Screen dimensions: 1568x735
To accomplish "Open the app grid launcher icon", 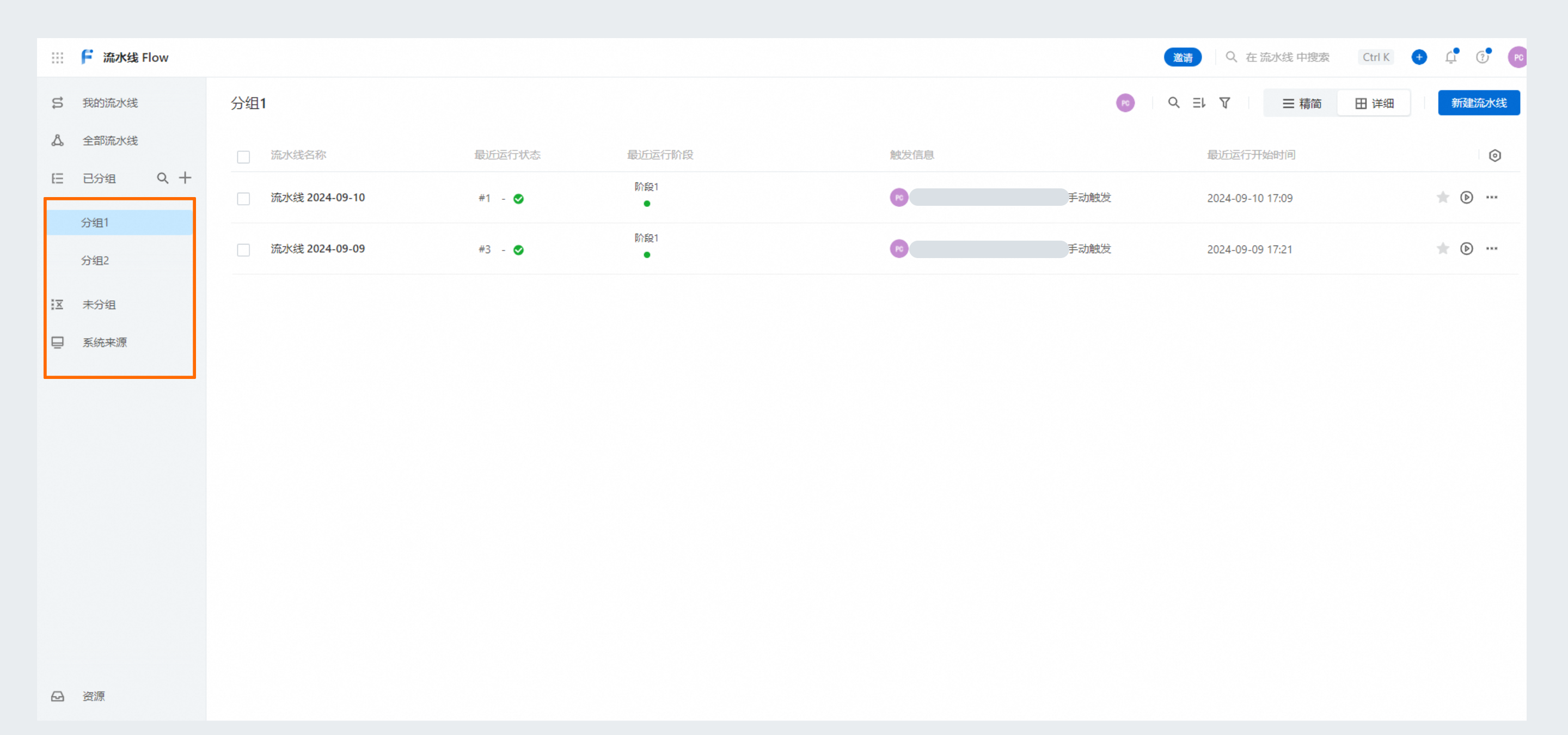I will point(57,57).
